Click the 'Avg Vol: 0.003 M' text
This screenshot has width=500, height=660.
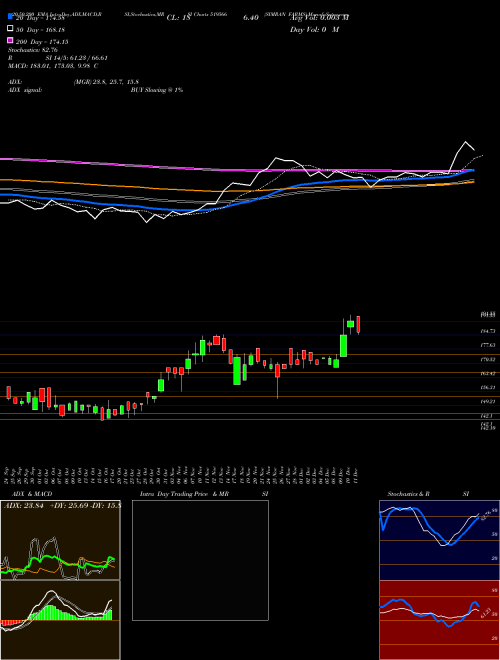(x=319, y=18)
